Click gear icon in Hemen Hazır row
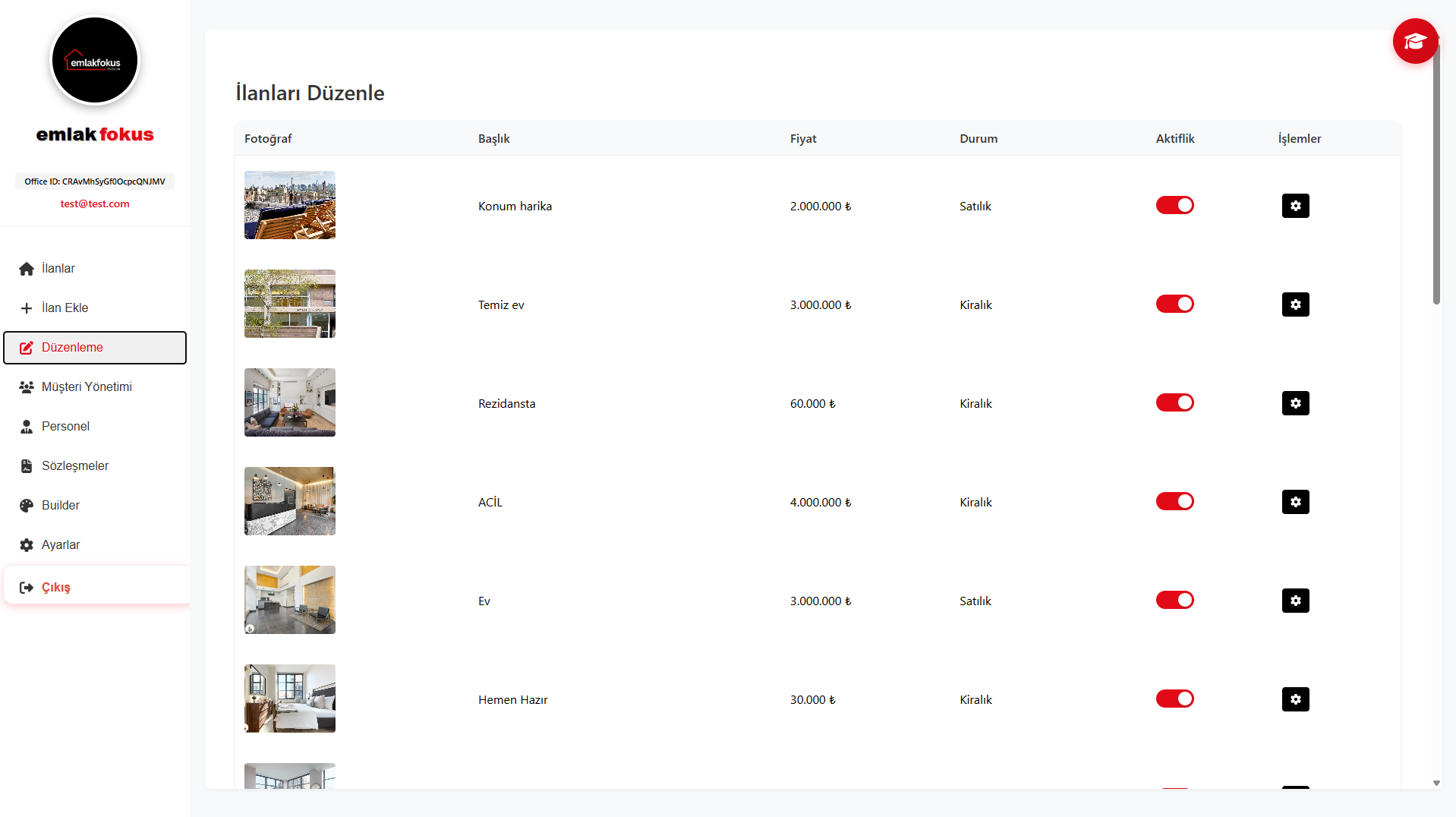 [1295, 699]
